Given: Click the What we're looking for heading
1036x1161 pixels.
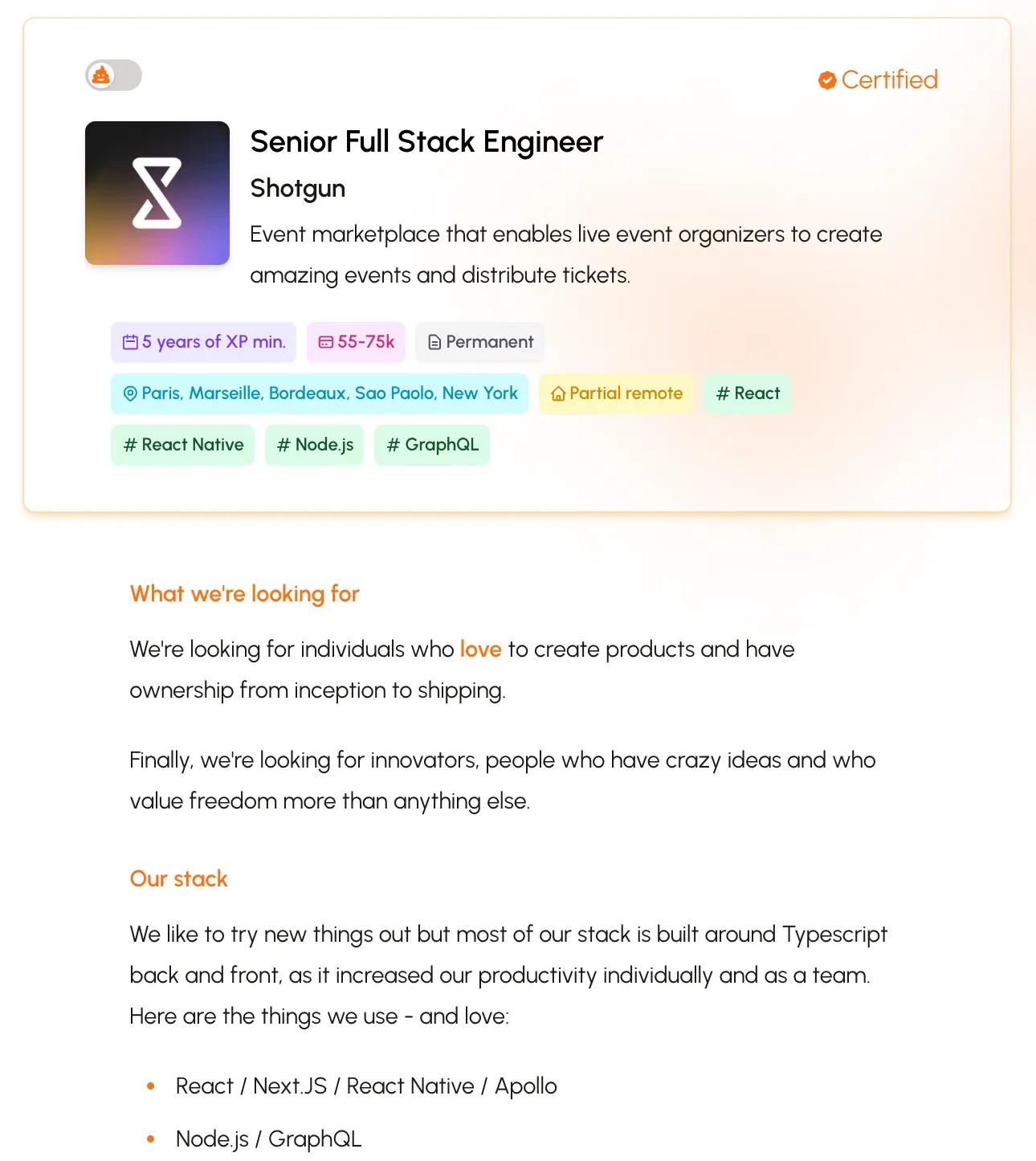Looking at the screenshot, I should click(x=245, y=594).
